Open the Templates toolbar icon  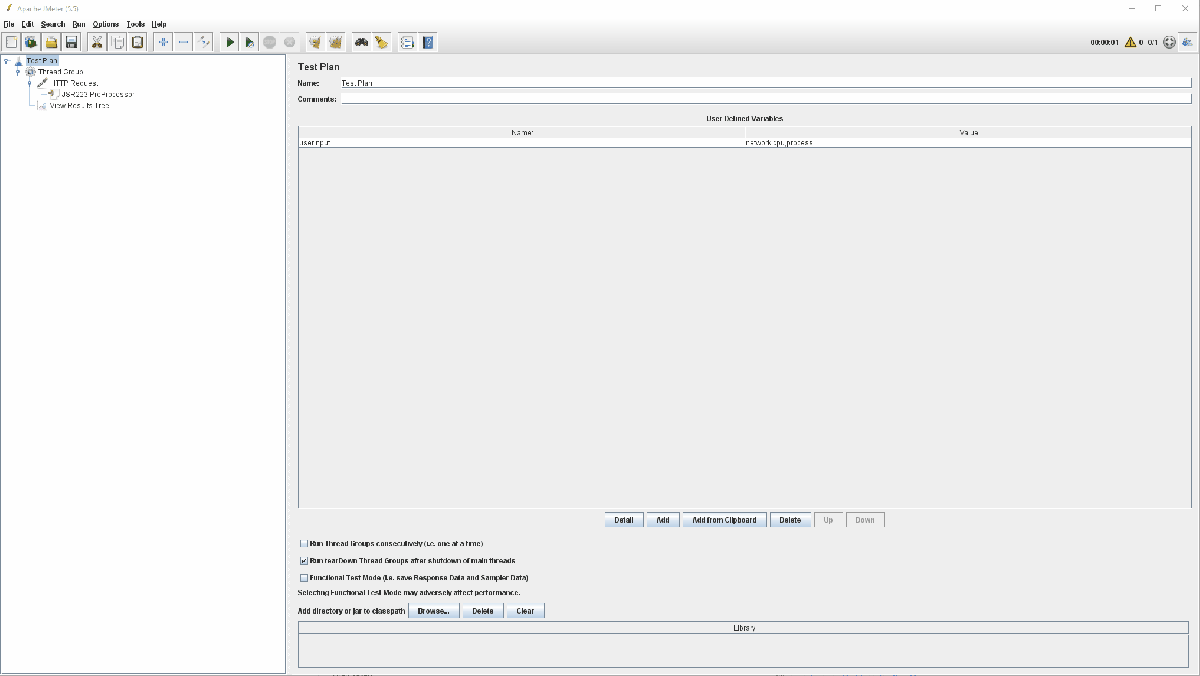(x=31, y=42)
